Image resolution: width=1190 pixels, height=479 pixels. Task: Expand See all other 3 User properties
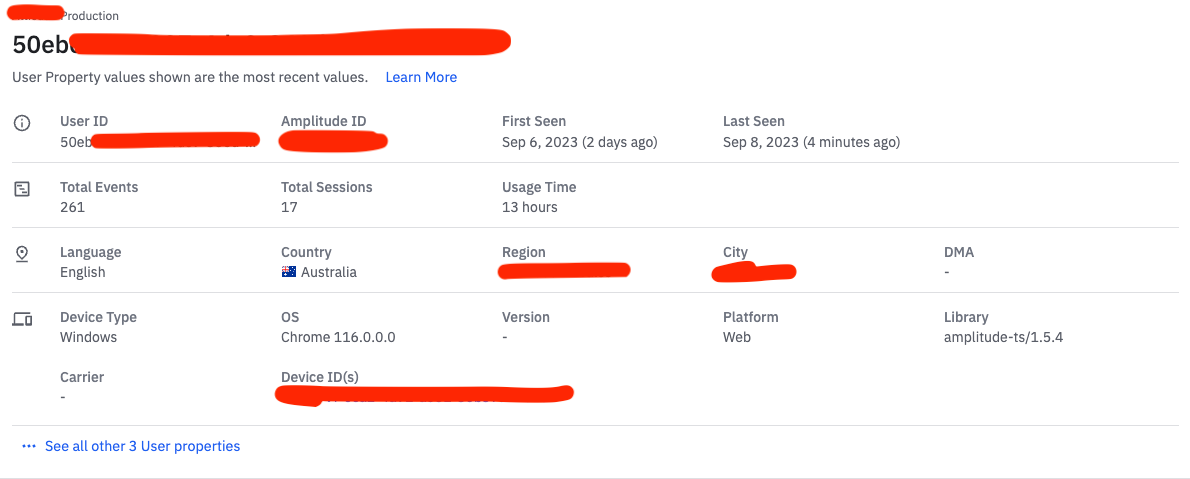point(143,446)
